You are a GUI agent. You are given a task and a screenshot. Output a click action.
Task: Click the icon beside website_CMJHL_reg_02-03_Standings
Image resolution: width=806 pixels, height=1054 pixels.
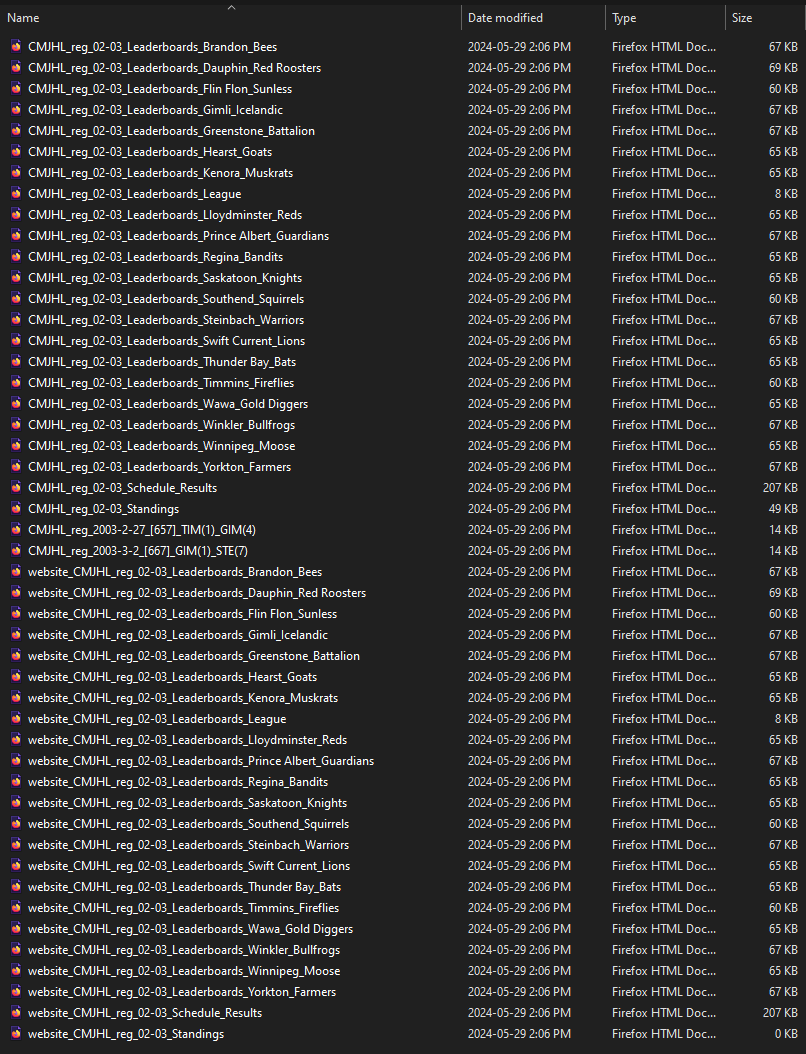(x=16, y=1034)
